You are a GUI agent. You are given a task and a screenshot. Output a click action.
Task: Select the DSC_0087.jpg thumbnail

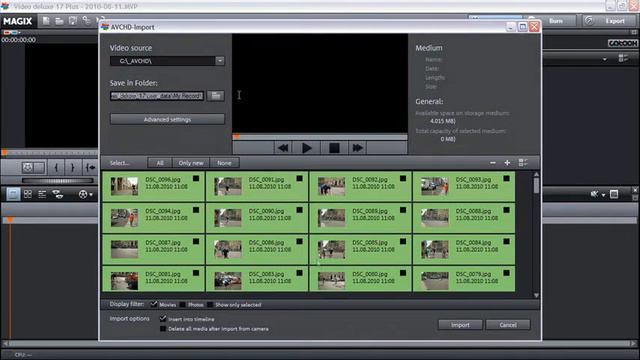coord(153,249)
